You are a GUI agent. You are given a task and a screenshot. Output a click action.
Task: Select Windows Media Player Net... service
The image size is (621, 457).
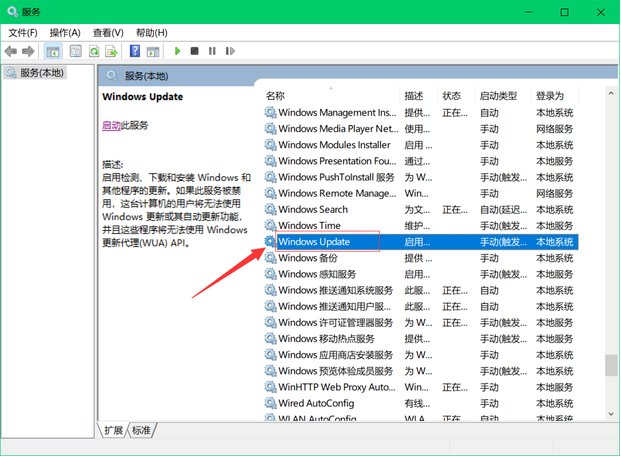421,129
